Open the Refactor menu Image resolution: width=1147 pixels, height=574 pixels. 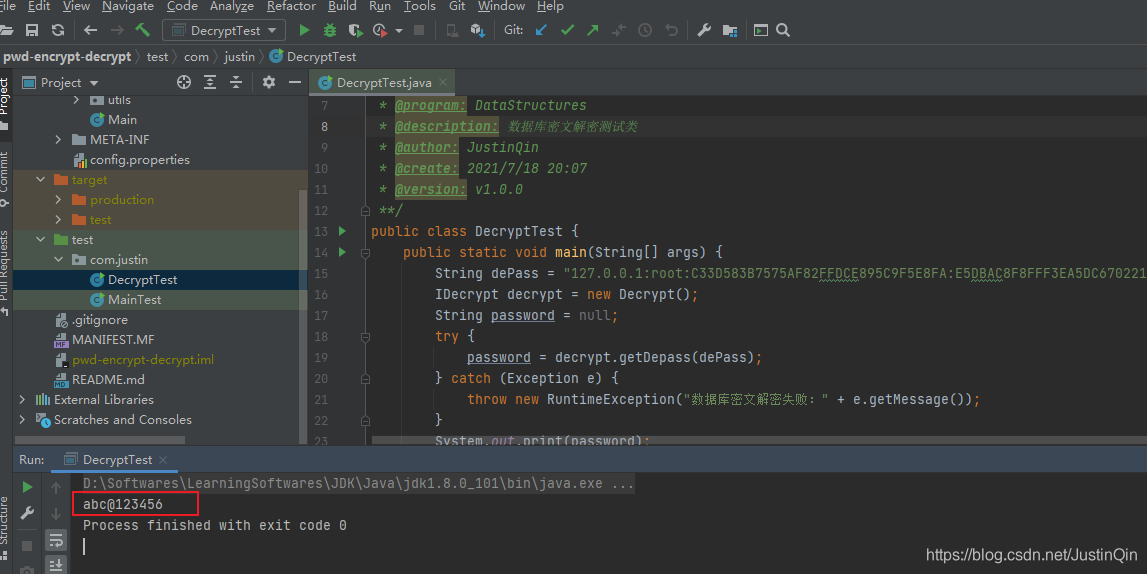point(291,6)
